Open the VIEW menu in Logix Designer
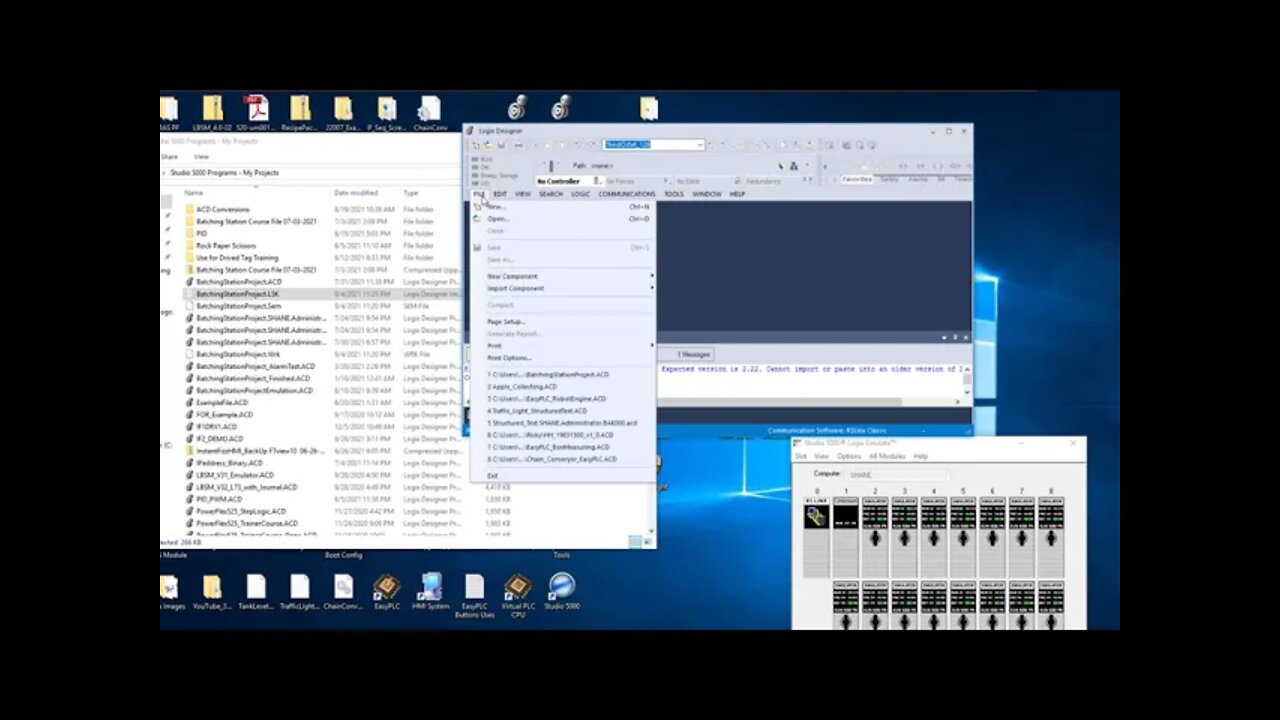The width and height of the screenshot is (1280, 720). pos(522,194)
